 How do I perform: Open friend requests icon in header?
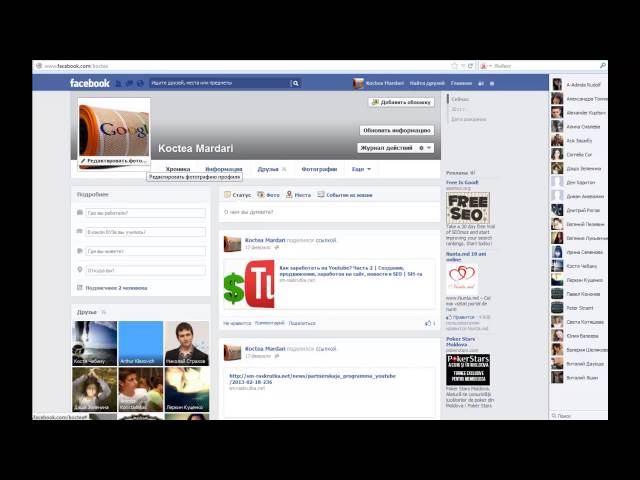[x=118, y=83]
